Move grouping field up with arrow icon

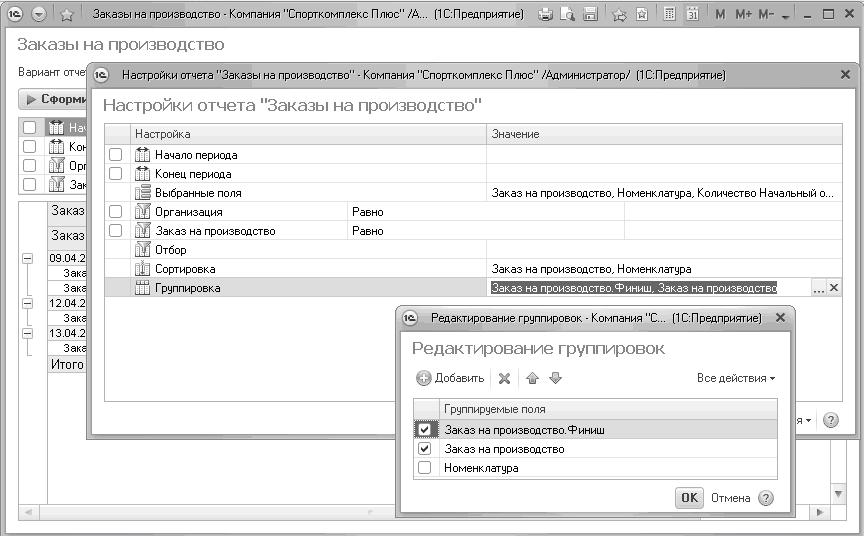[532, 378]
